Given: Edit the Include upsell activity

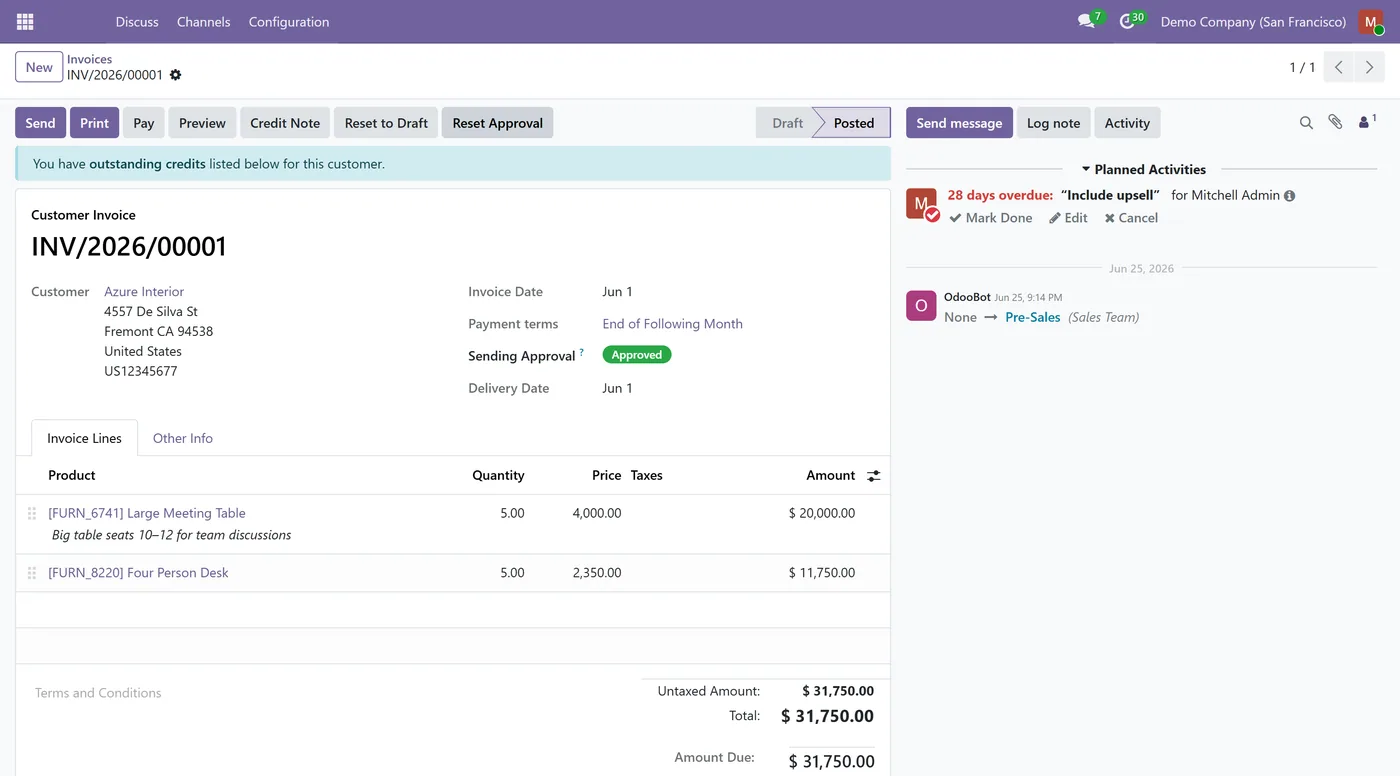Looking at the screenshot, I should [1068, 218].
